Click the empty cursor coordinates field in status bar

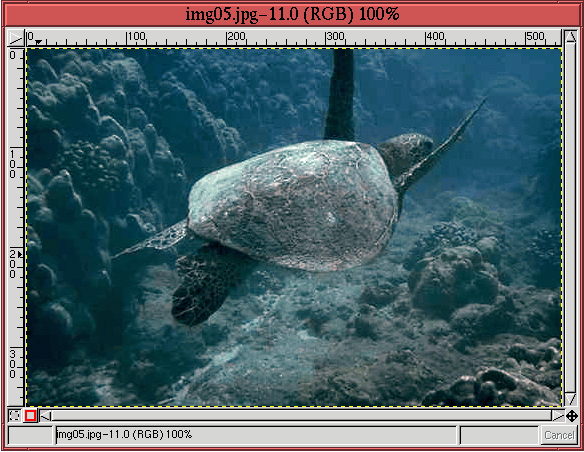pyautogui.click(x=31, y=435)
